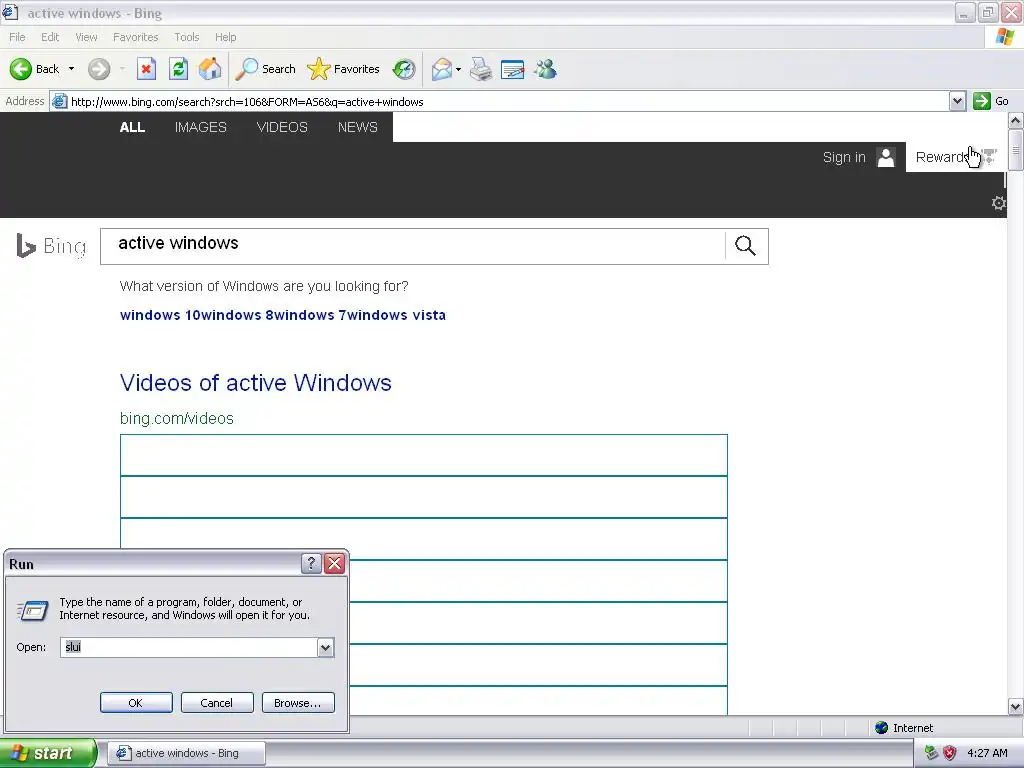The image size is (1024, 768).
Task: Select the ALL results tab
Action: point(132,127)
